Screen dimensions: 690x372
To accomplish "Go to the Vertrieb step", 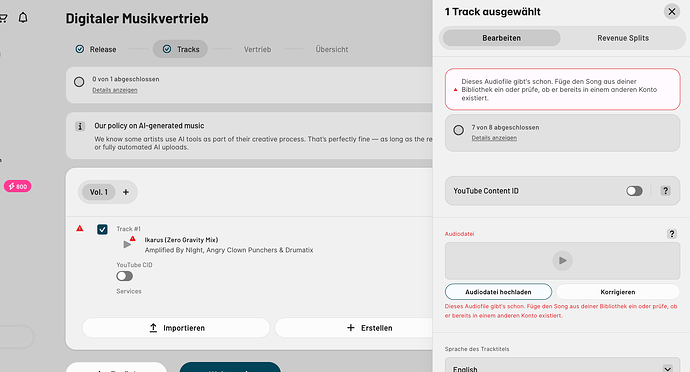I will point(257,49).
